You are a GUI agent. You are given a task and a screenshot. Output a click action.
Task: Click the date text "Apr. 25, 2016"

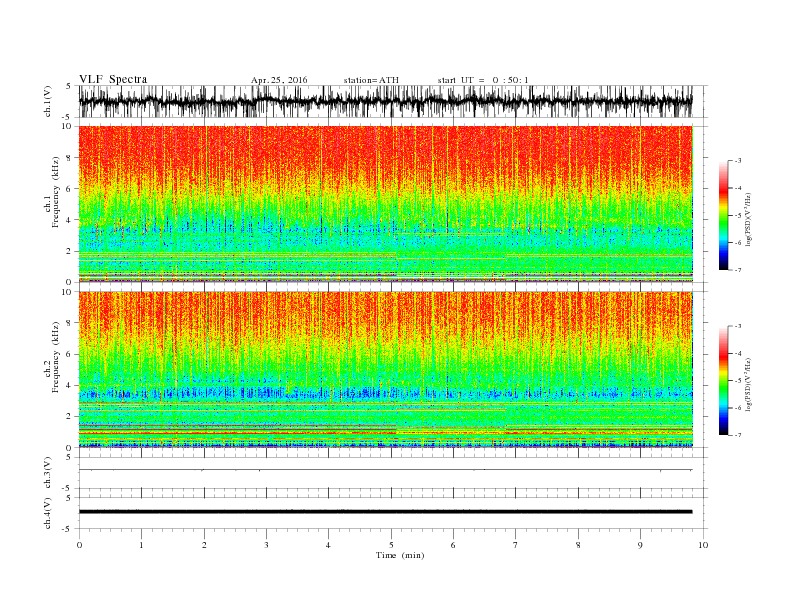(x=279, y=80)
